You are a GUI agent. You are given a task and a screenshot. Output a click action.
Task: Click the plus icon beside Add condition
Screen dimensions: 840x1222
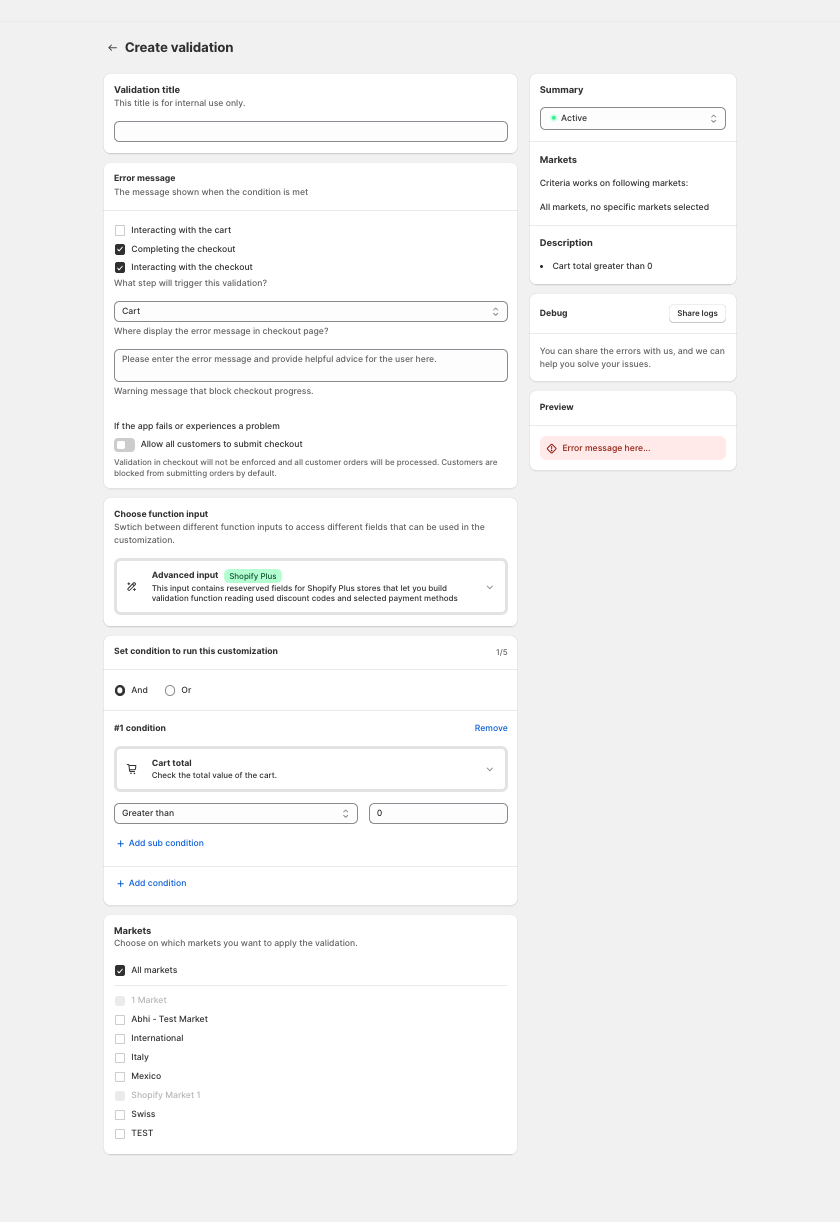121,884
